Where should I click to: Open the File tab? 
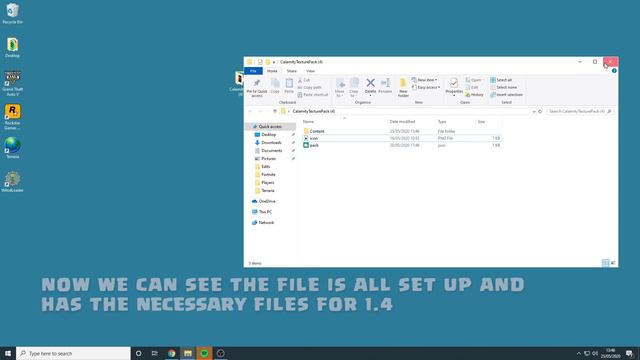click(x=253, y=71)
